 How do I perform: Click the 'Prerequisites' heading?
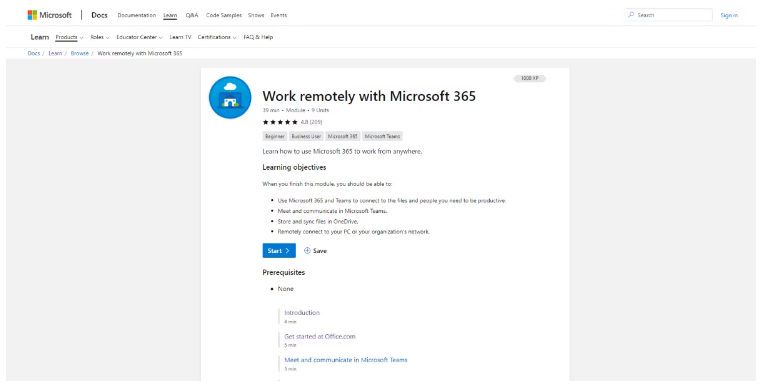tap(283, 272)
